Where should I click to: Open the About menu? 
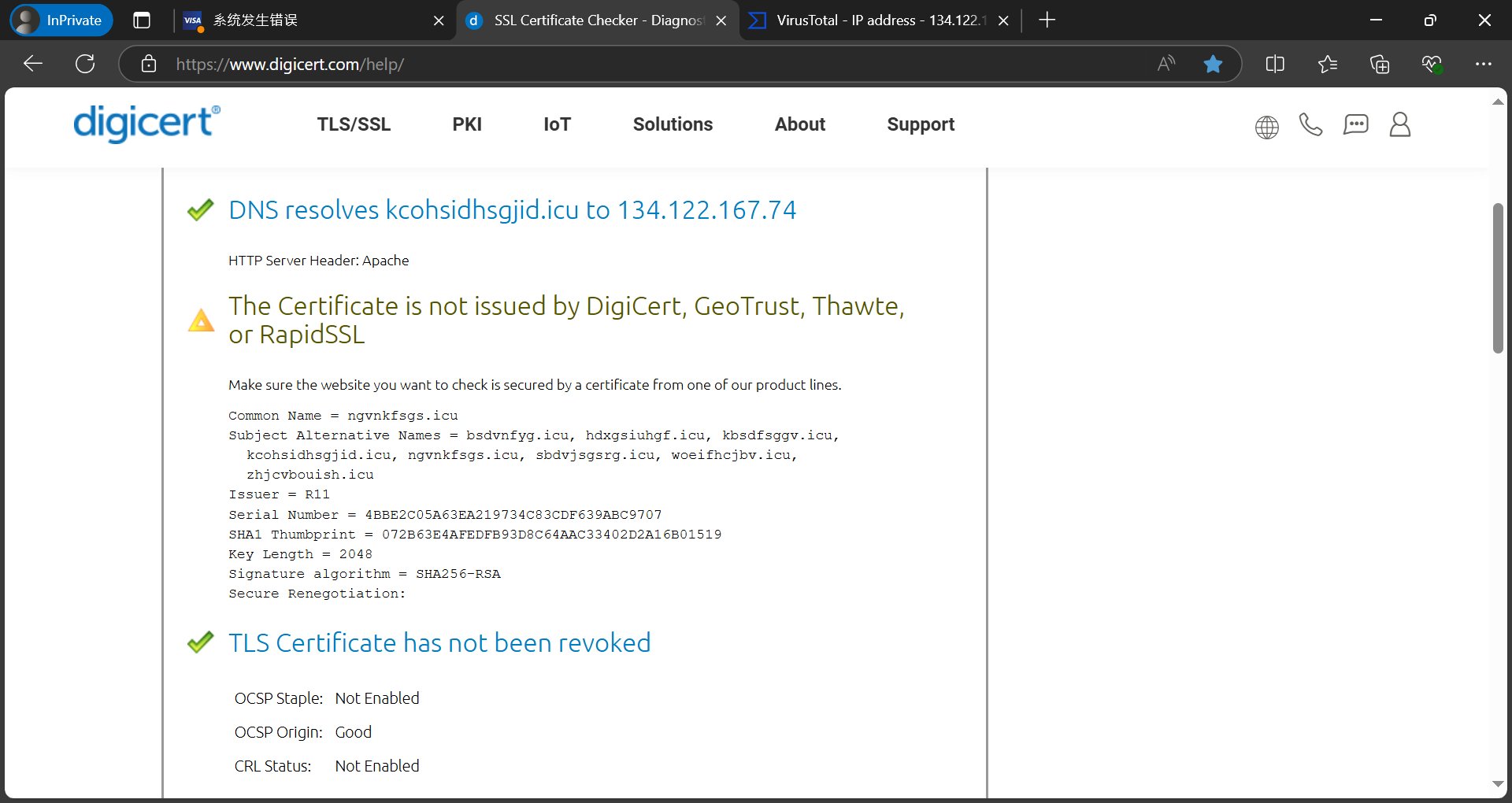point(800,124)
